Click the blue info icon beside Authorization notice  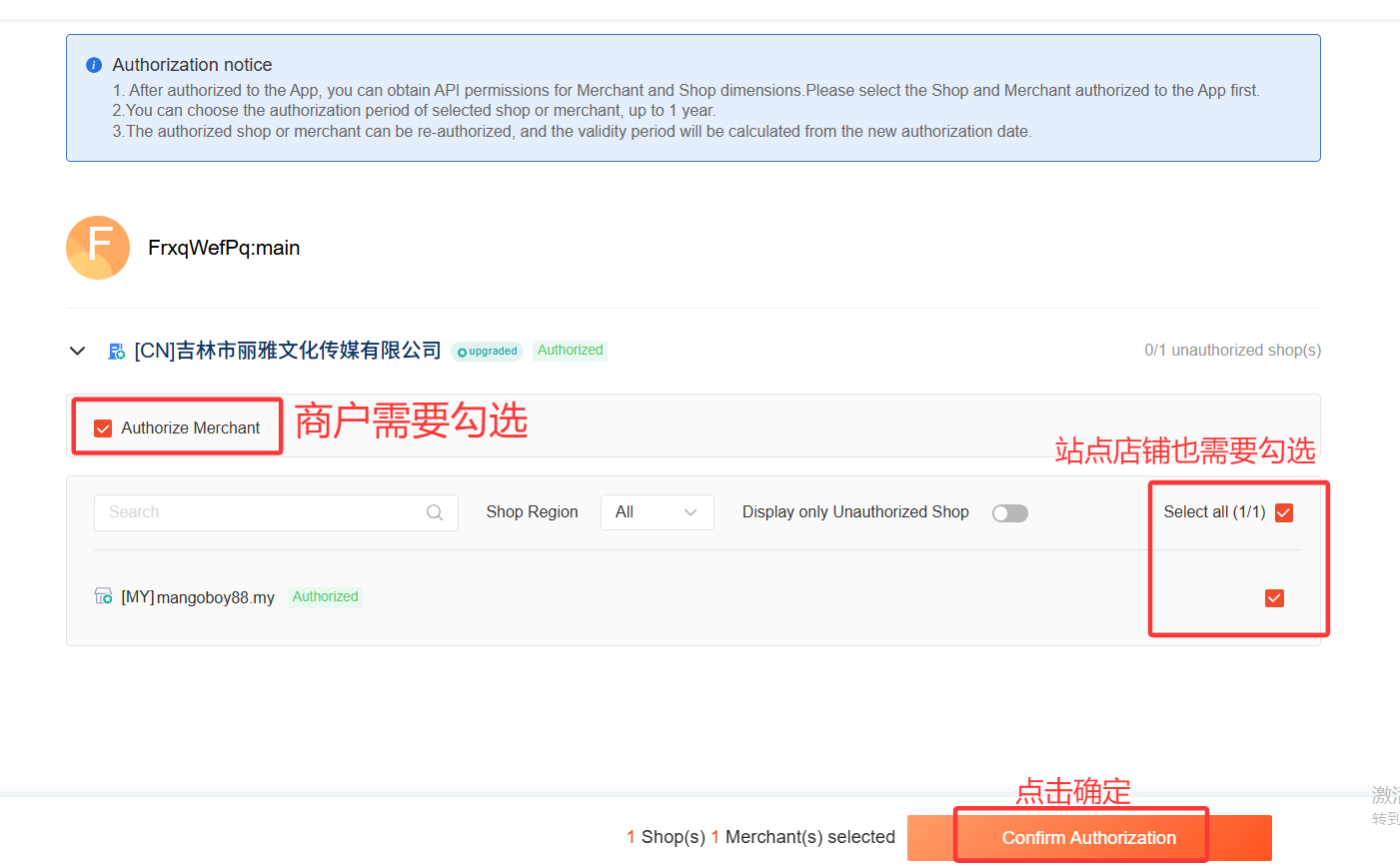tap(94, 65)
